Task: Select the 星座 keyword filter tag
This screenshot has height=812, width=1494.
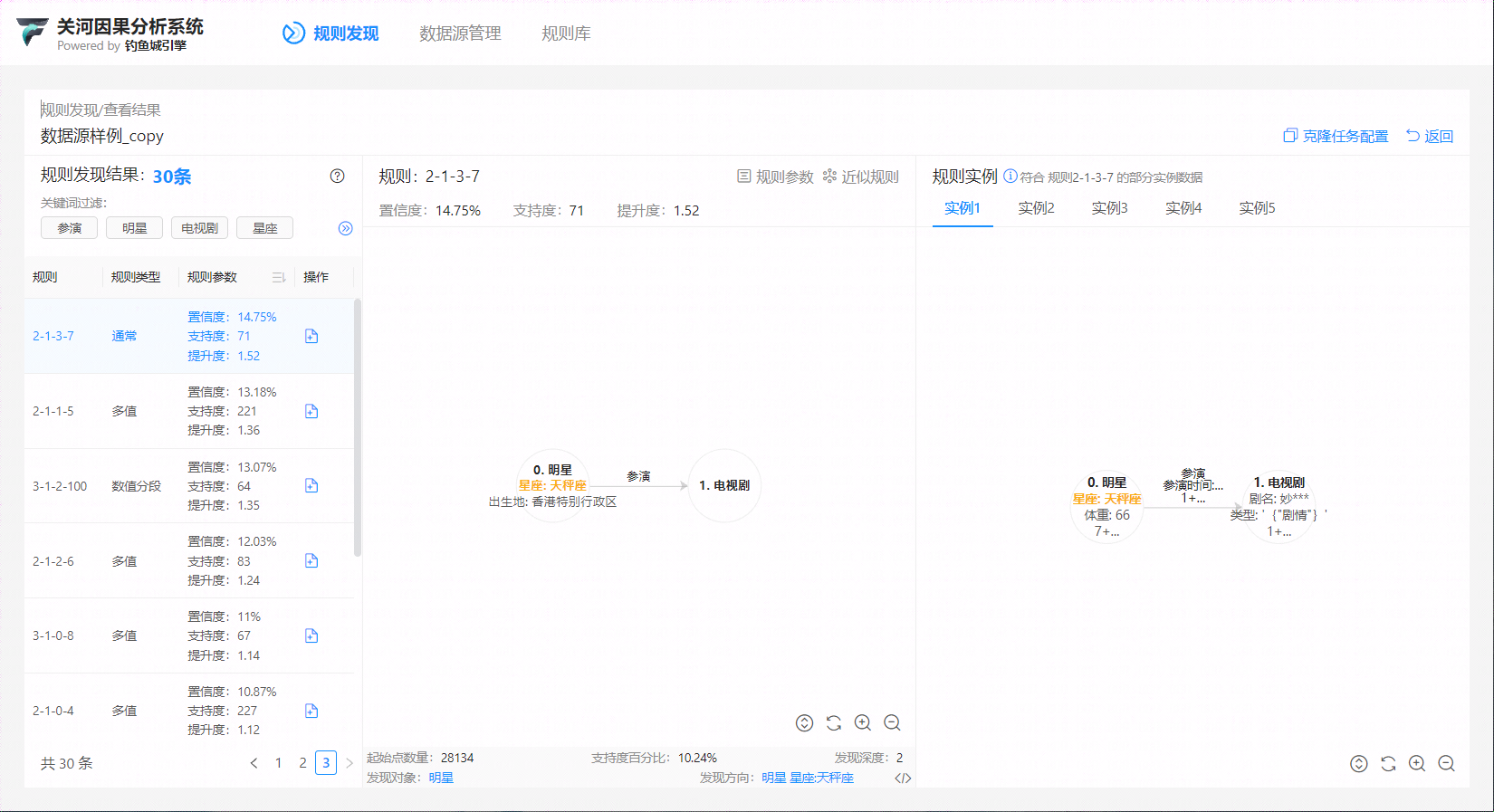Action: click(x=264, y=228)
